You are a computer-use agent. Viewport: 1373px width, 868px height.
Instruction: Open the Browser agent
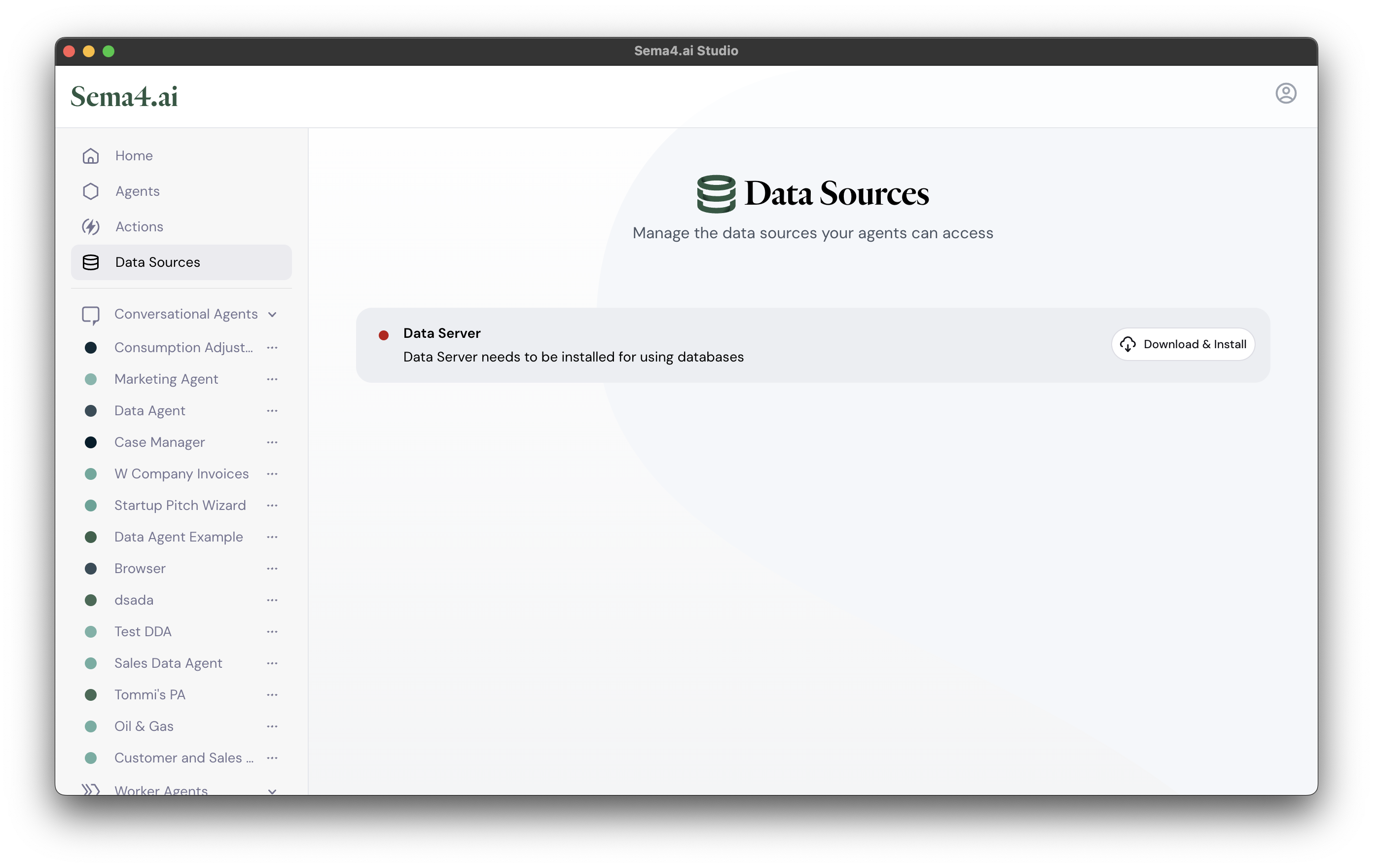pyautogui.click(x=140, y=569)
